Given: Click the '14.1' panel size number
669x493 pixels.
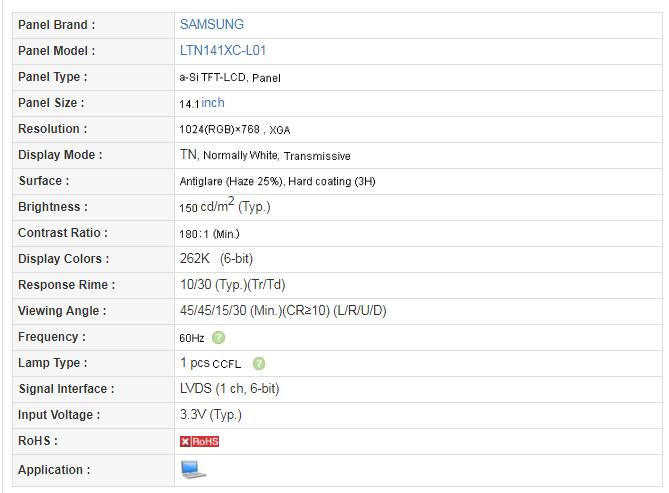Looking at the screenshot, I should point(189,104).
